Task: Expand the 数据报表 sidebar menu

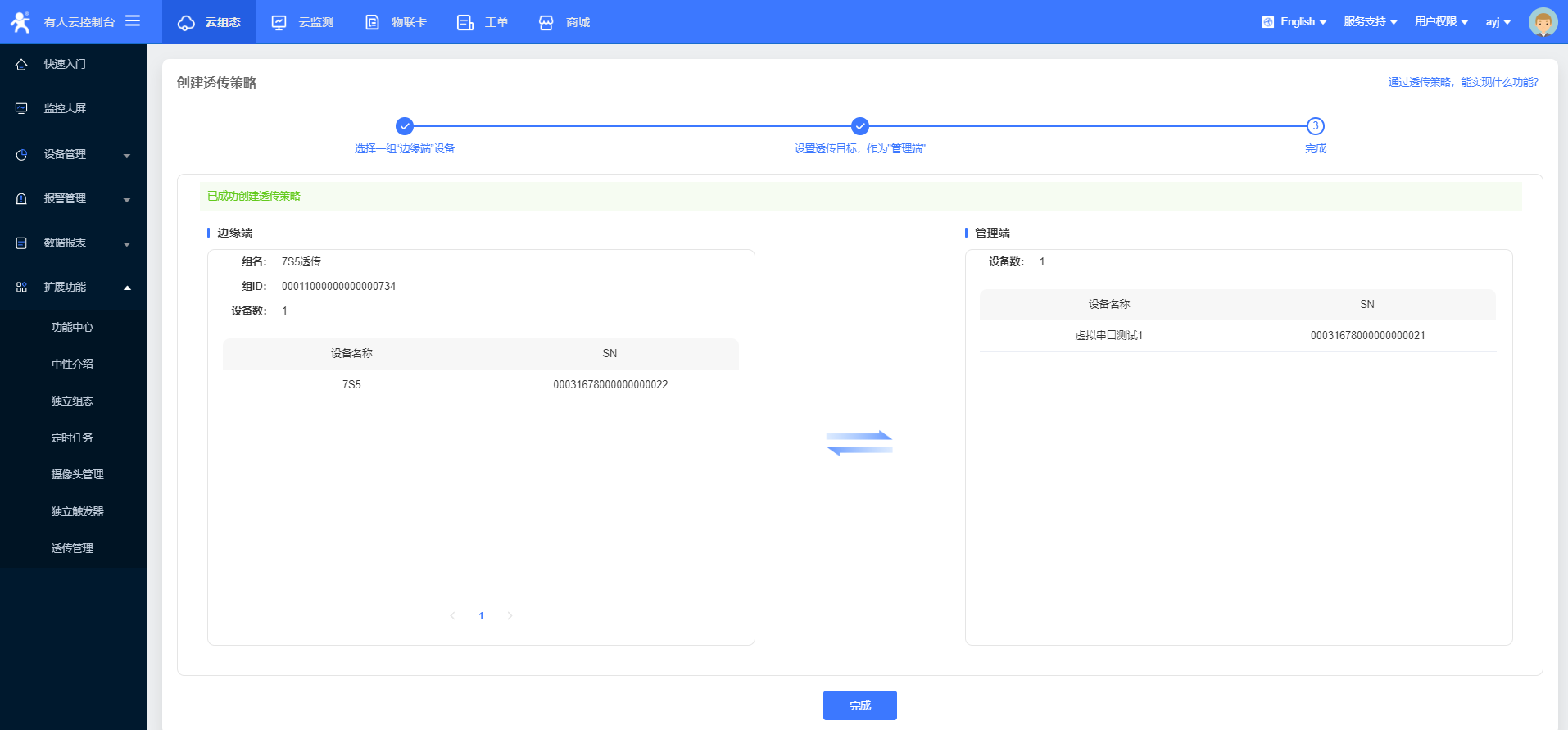Action: [74, 243]
